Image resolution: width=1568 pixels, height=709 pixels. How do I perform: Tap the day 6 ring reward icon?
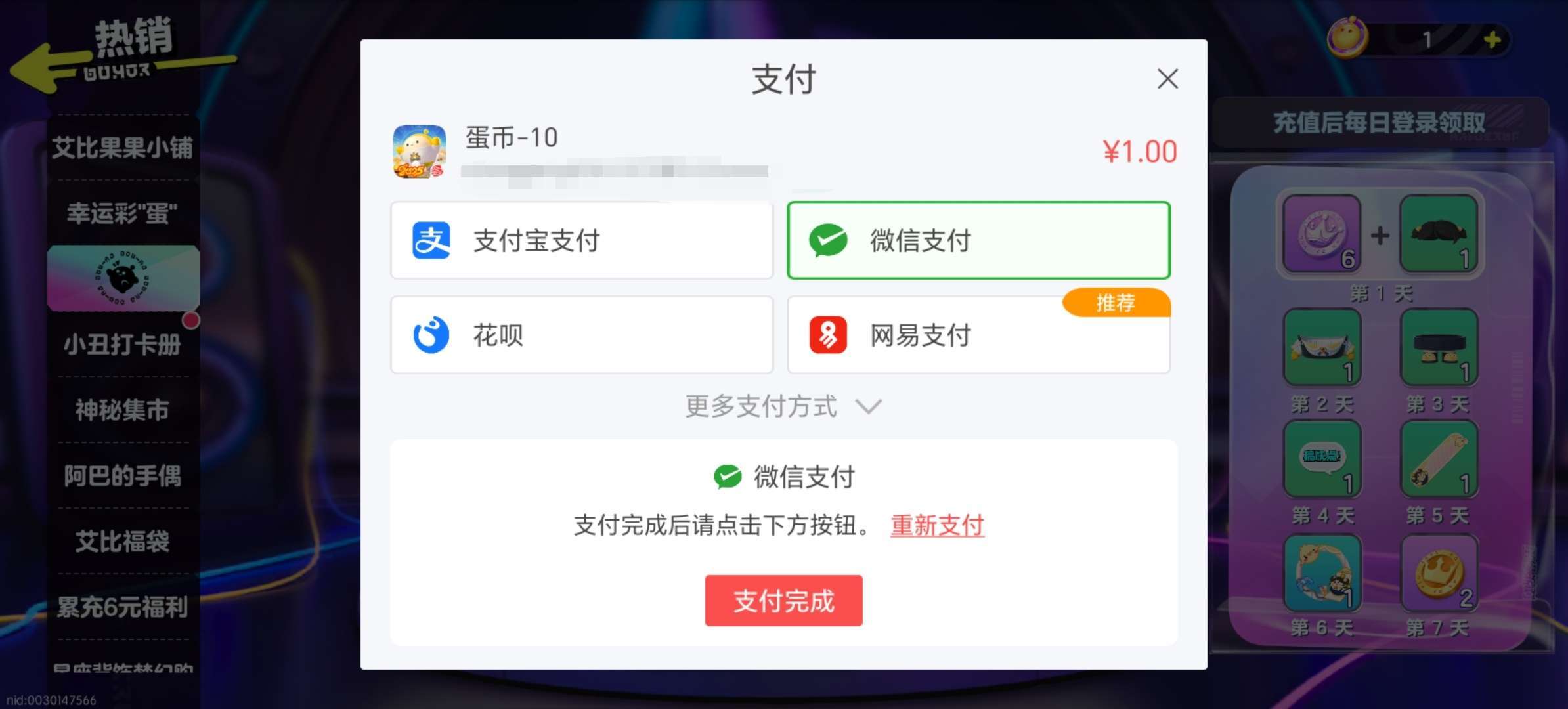1321,573
